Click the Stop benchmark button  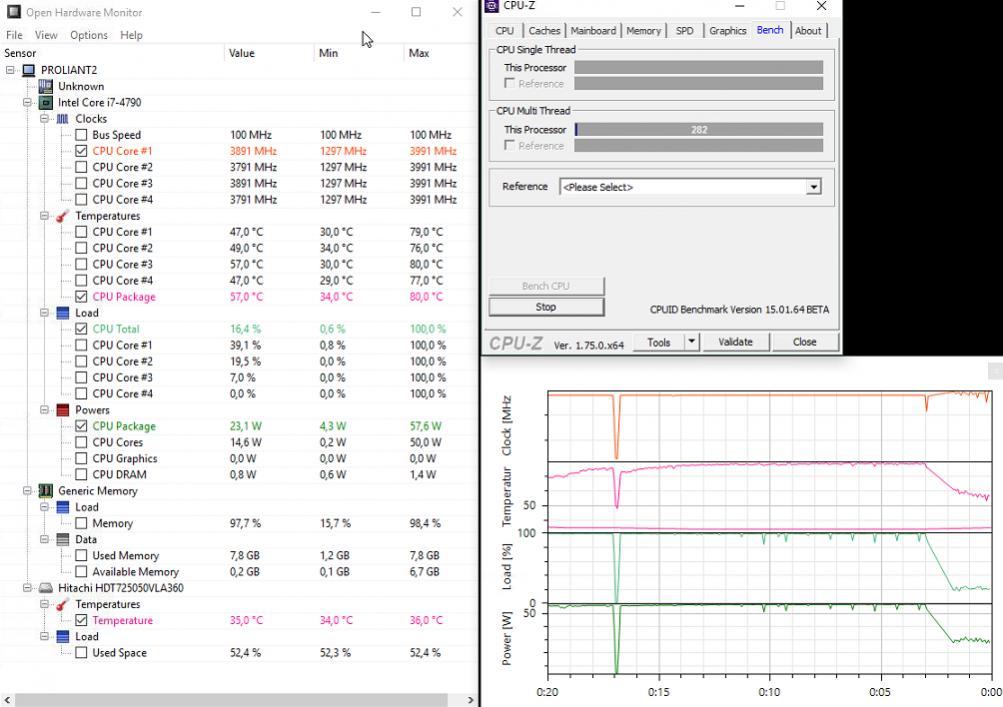(x=546, y=307)
